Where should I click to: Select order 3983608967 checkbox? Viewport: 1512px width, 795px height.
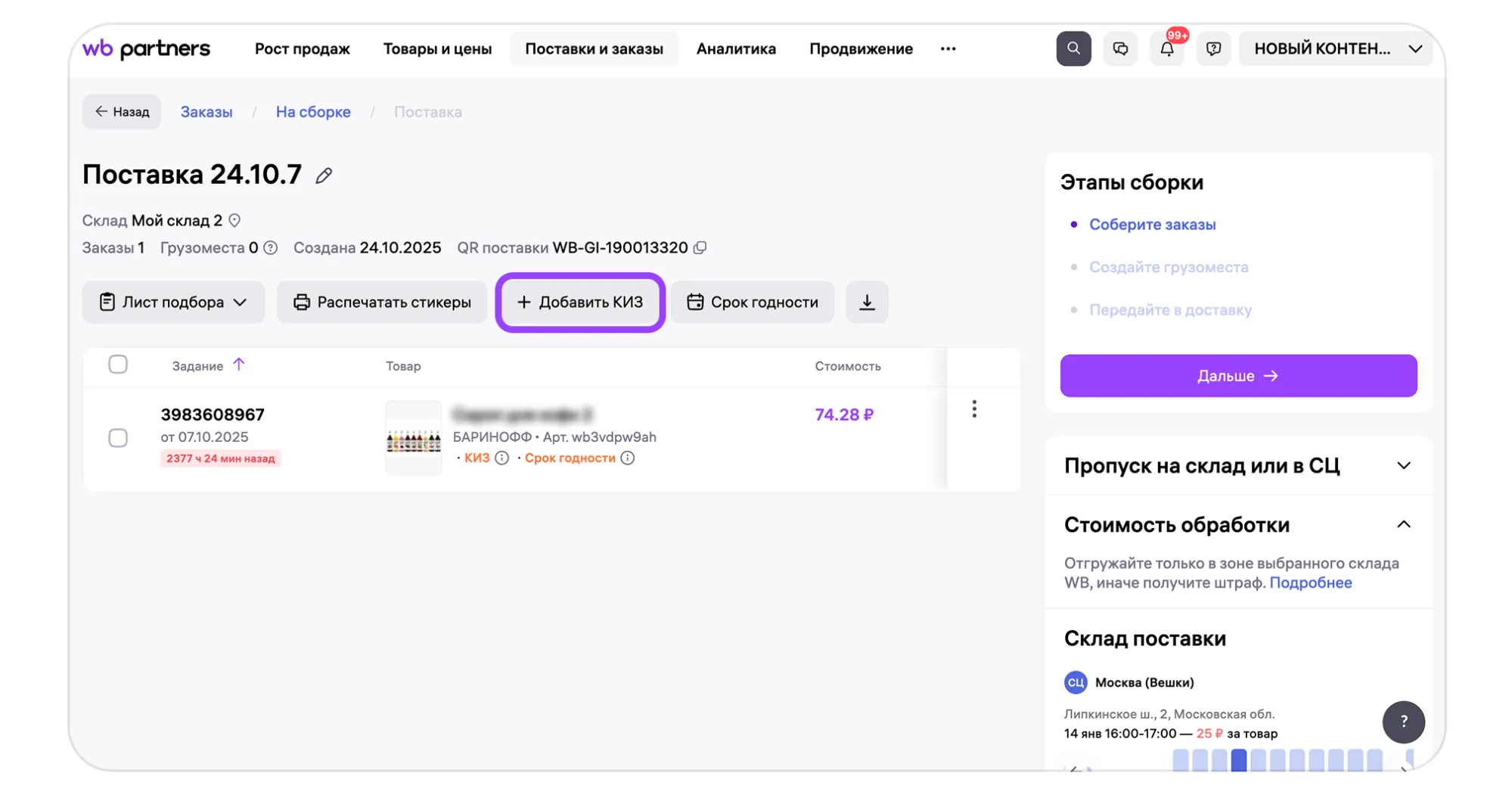click(x=118, y=437)
